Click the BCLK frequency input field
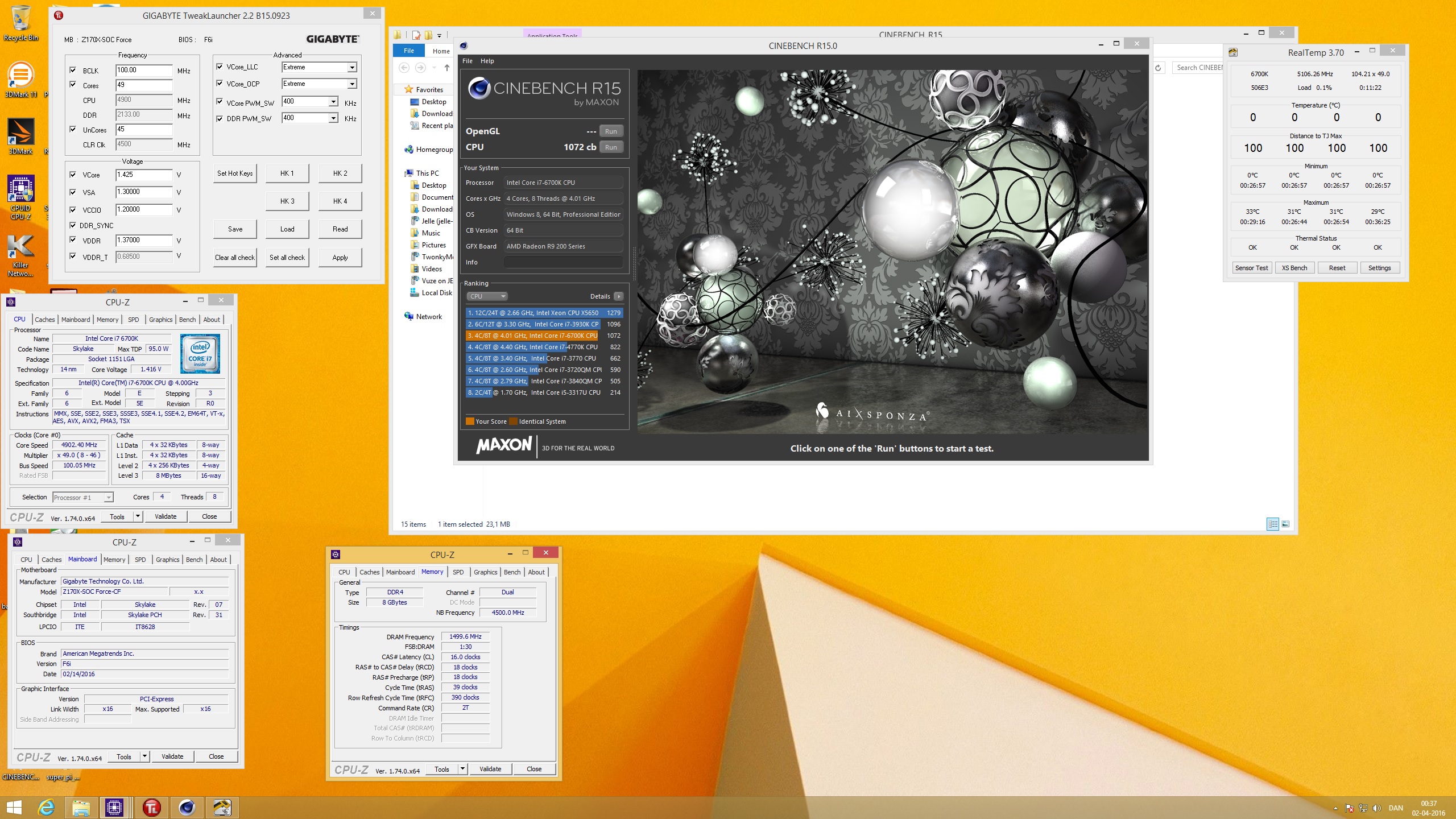1456x819 pixels. click(144, 70)
